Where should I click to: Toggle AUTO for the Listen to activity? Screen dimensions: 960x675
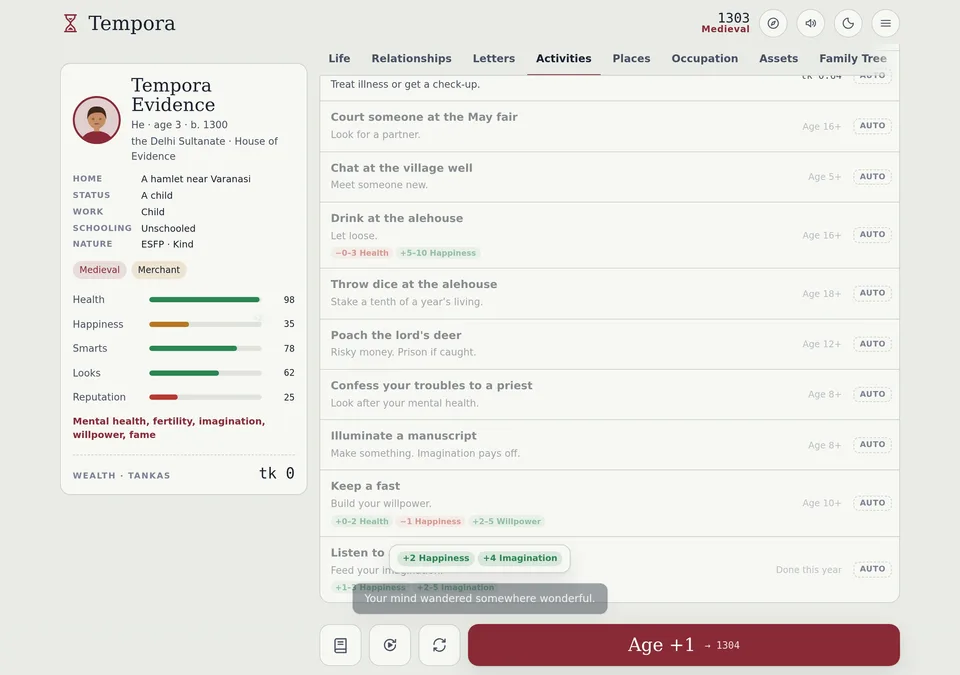872,569
